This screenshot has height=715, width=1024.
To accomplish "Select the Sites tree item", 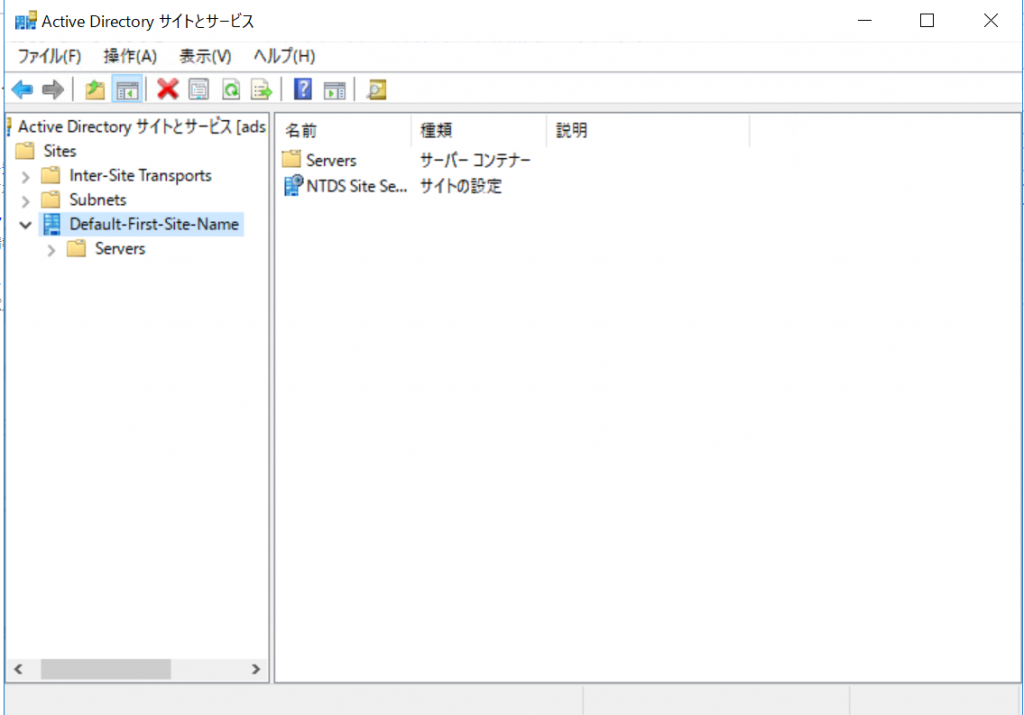I will [x=59, y=151].
